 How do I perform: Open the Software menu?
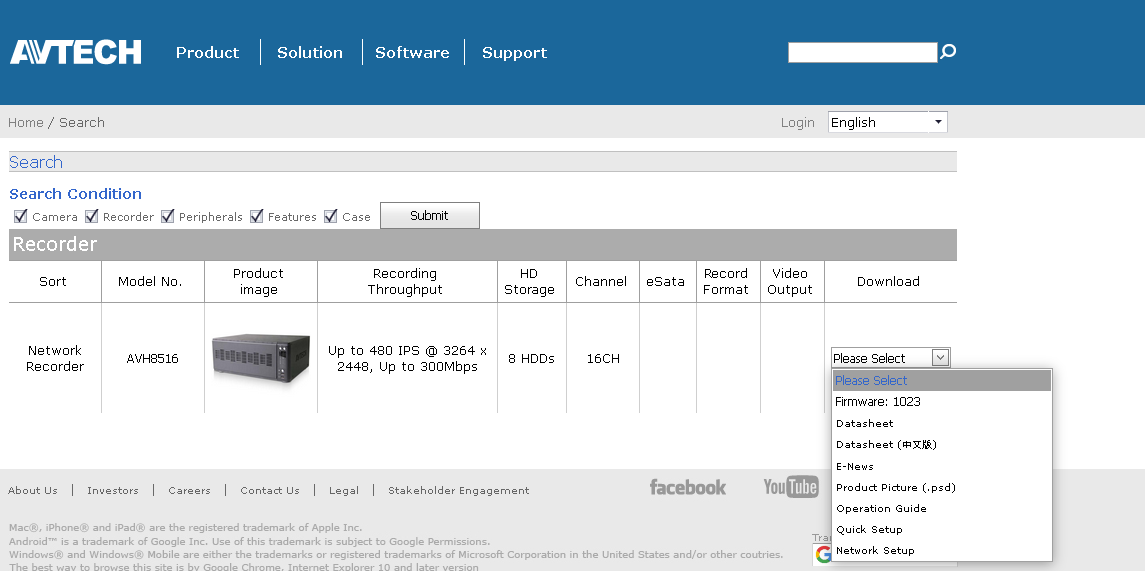point(412,53)
